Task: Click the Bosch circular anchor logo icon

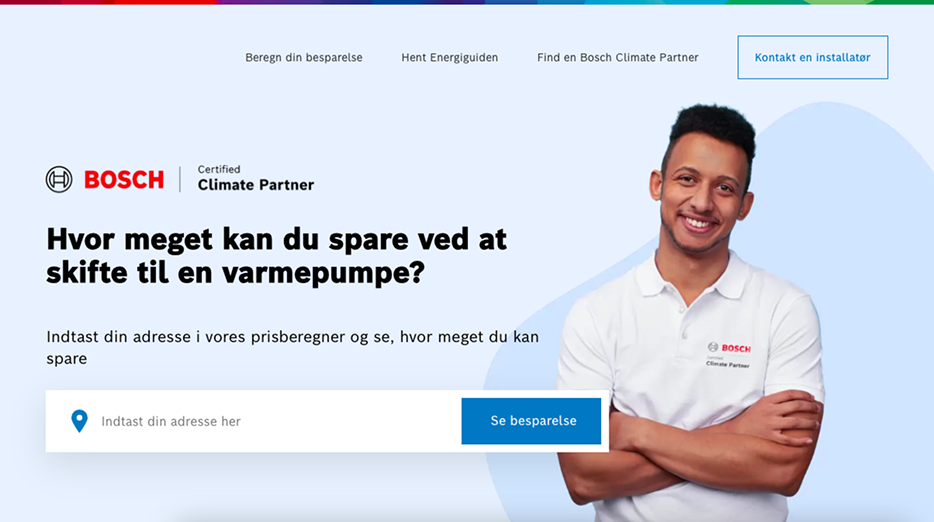Action: pos(59,179)
